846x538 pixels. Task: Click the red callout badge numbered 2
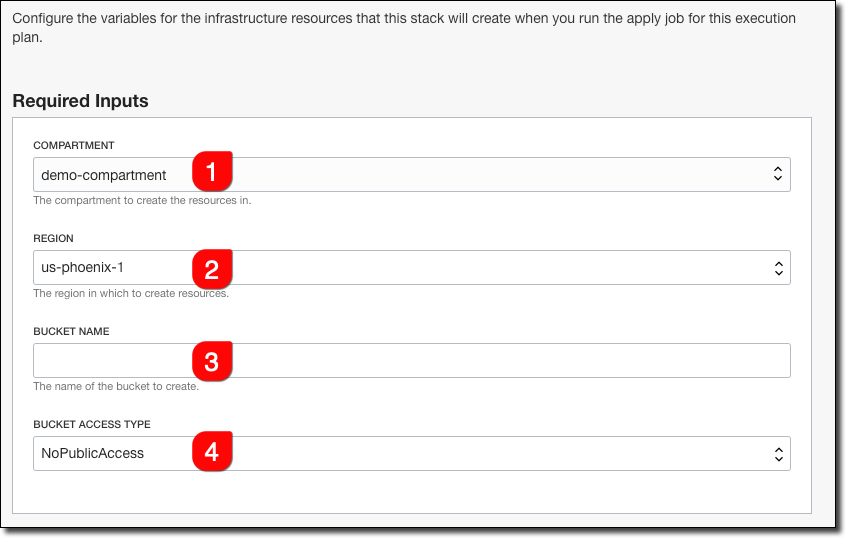[211, 268]
